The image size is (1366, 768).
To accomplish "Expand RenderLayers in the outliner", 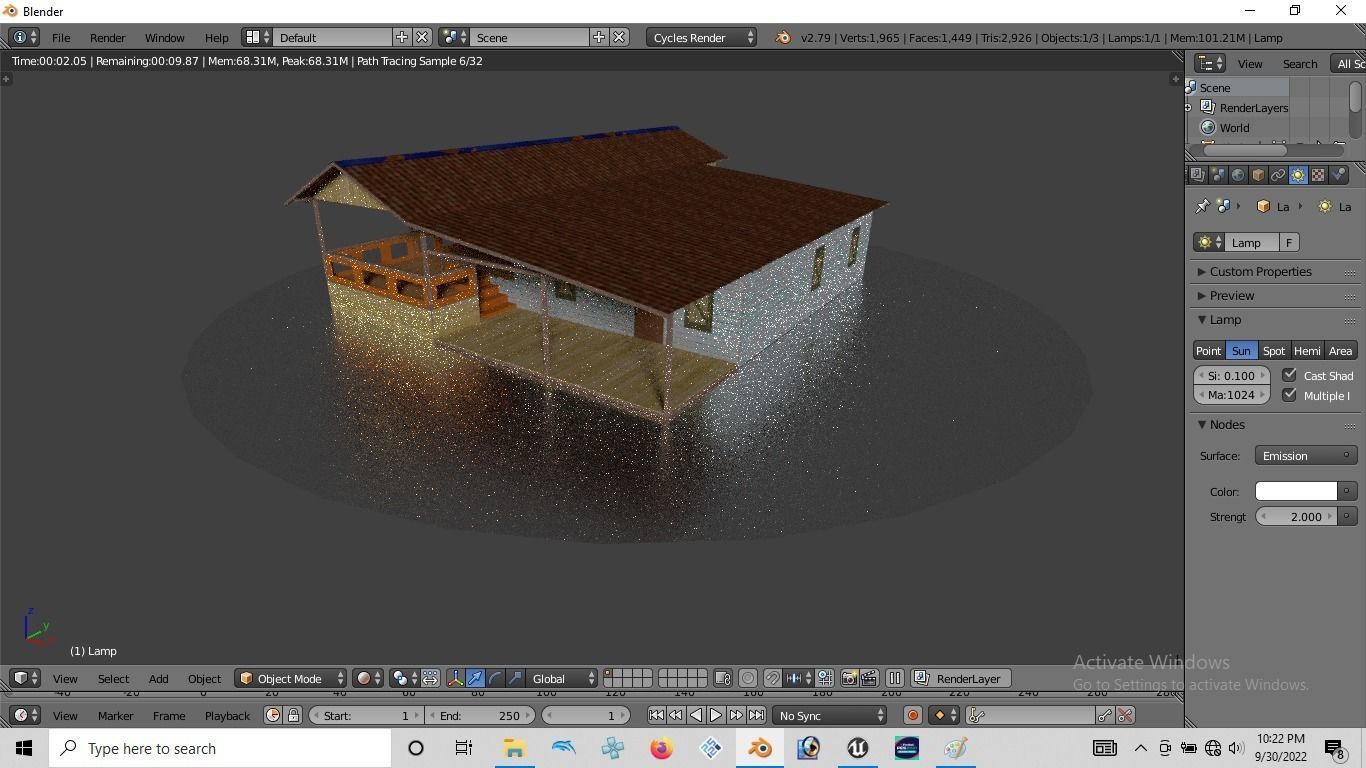I will (1188, 107).
